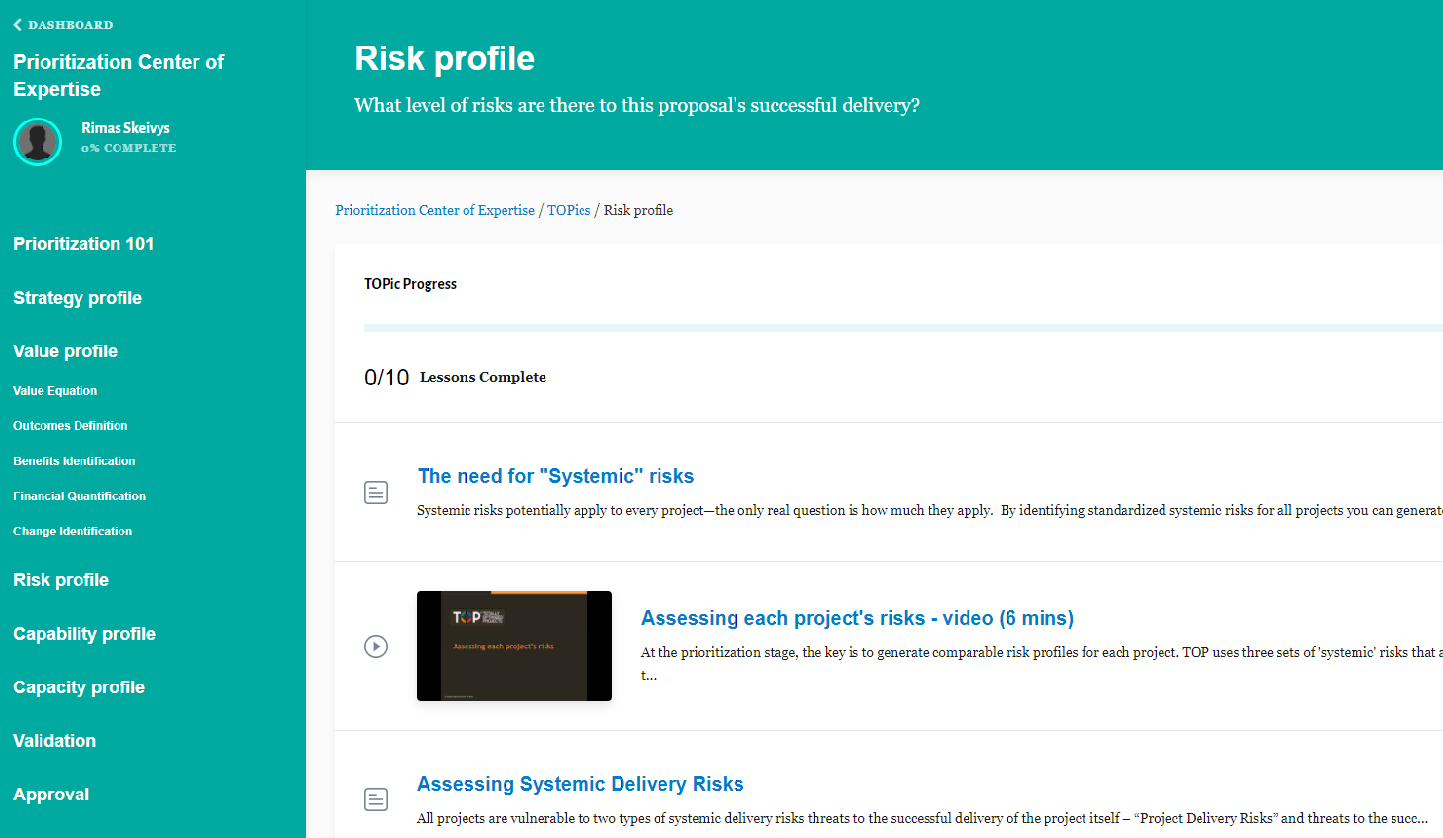Select Benefits Identification in sidebar
1443x838 pixels.
click(x=74, y=461)
